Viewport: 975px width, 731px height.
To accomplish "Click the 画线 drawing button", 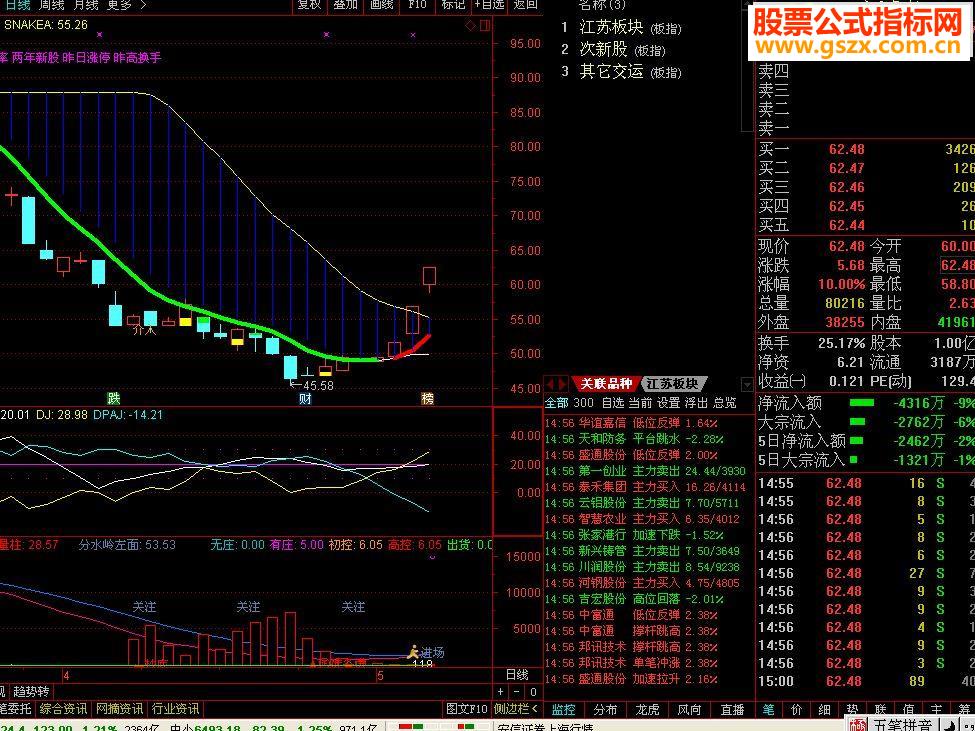I will coord(381,5).
